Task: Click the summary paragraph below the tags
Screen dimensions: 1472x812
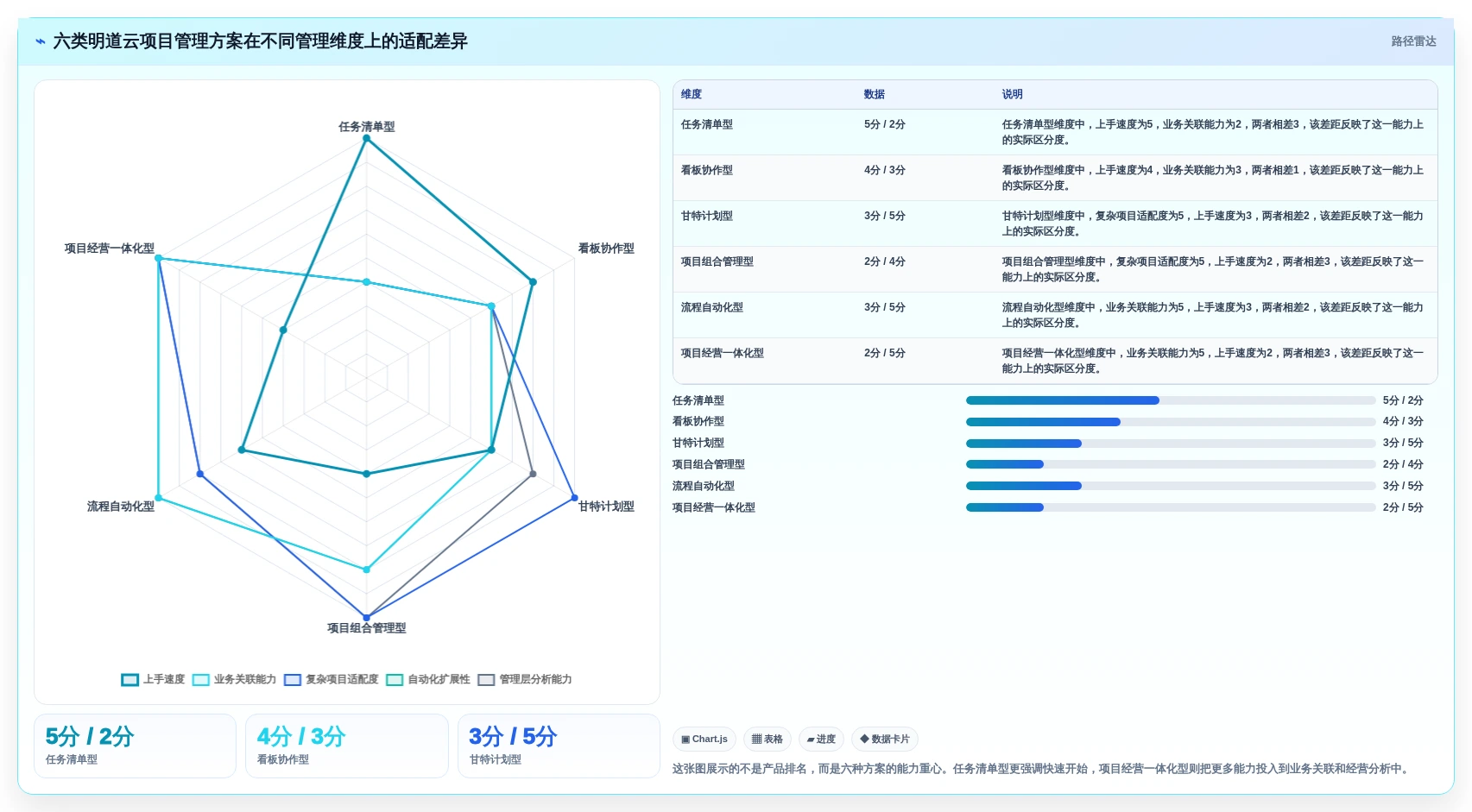Action: click(x=1043, y=768)
